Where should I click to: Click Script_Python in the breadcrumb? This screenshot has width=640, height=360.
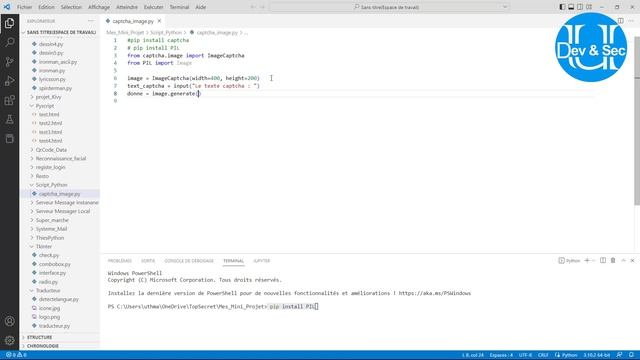pyautogui.click(x=166, y=32)
